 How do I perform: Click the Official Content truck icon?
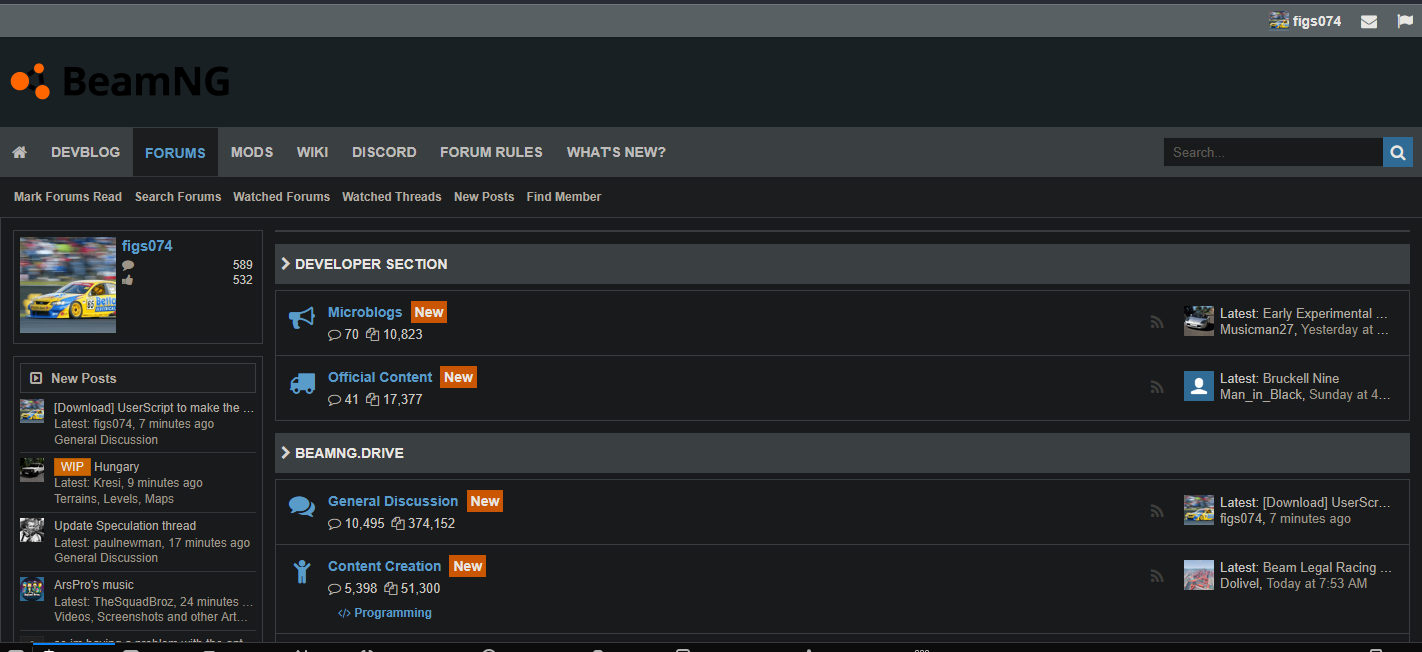[x=302, y=384]
